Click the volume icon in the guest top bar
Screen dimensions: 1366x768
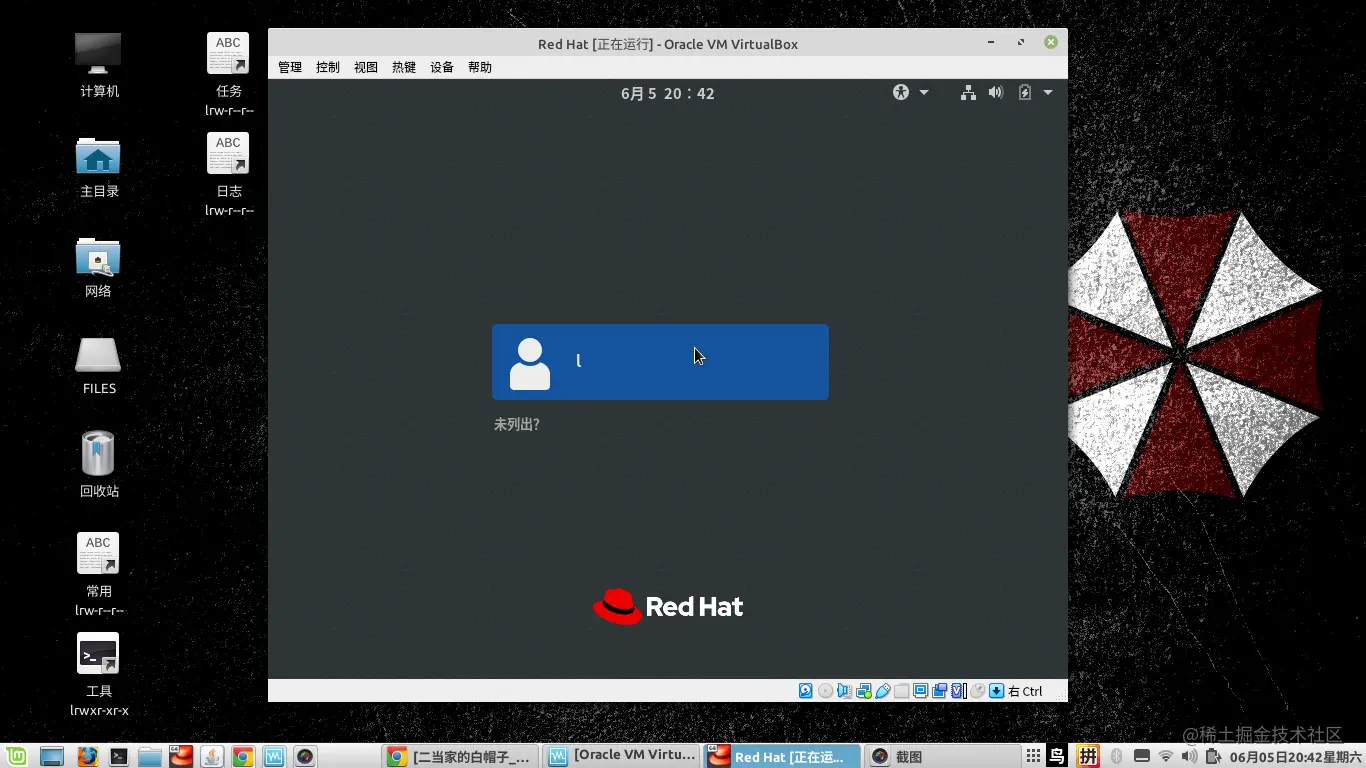pos(996,93)
